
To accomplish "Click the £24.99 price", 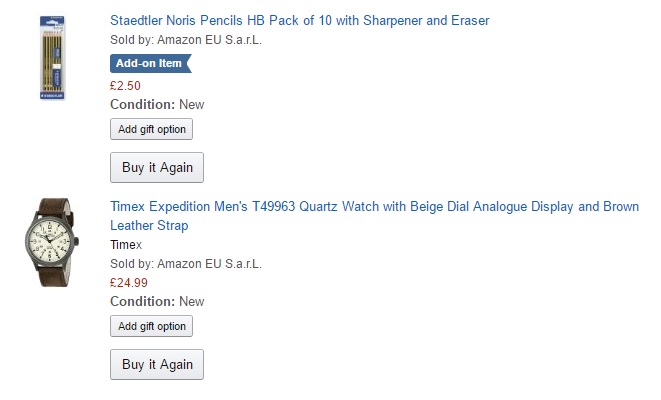I will [x=129, y=283].
